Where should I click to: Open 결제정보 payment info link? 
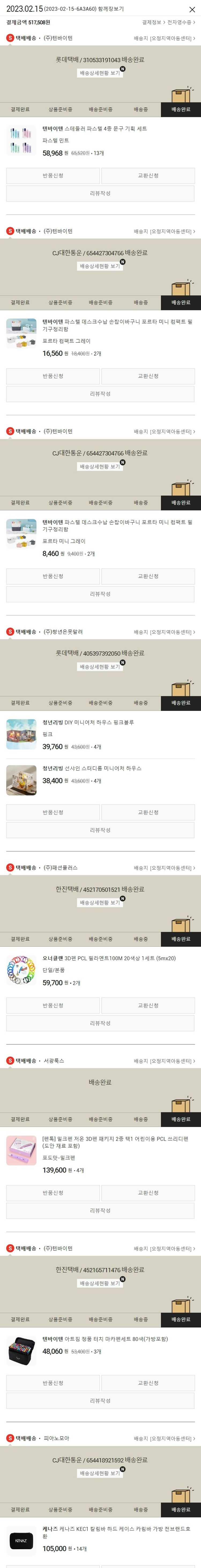coord(154,22)
